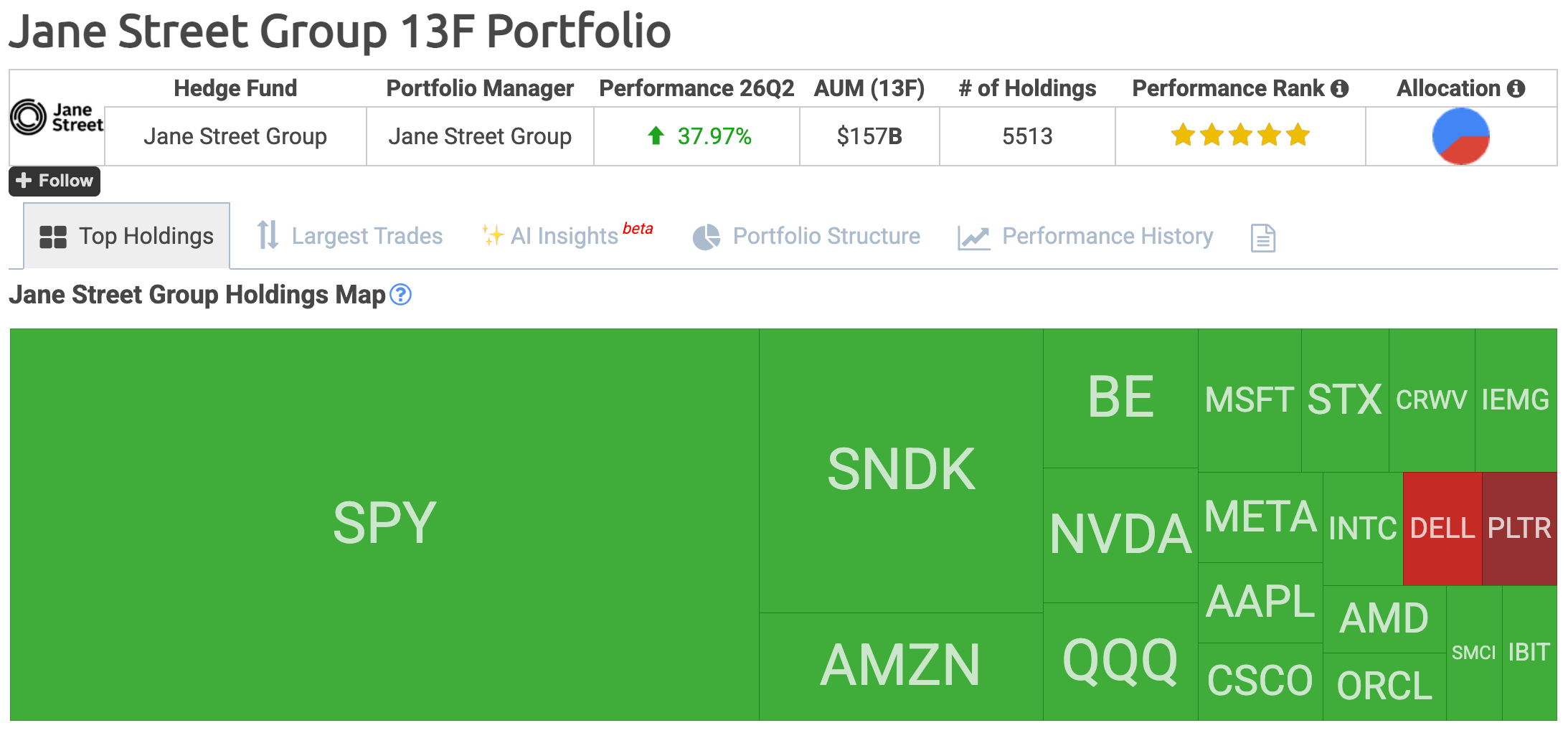Click the green performance up-arrow
Screen dimensions: 1568x733
tap(656, 136)
